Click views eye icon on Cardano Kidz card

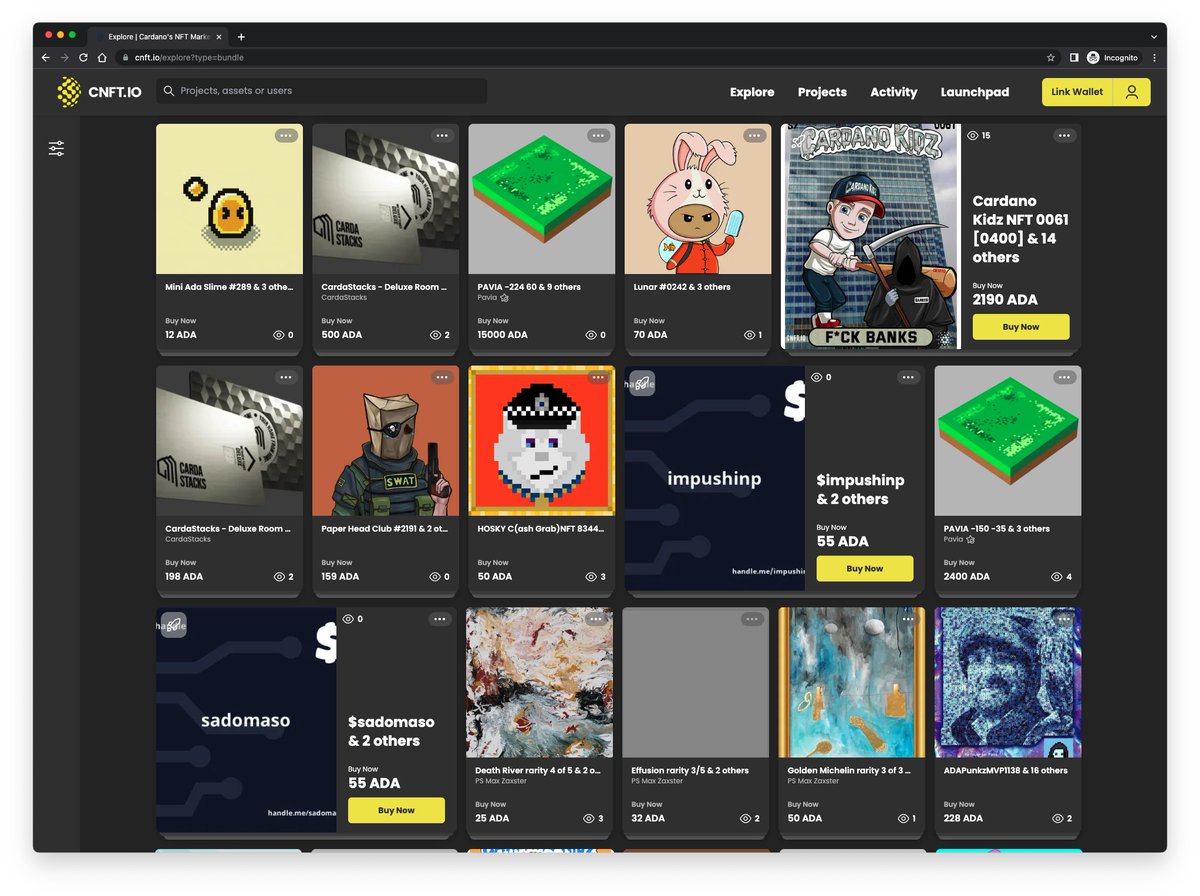[x=972, y=135]
